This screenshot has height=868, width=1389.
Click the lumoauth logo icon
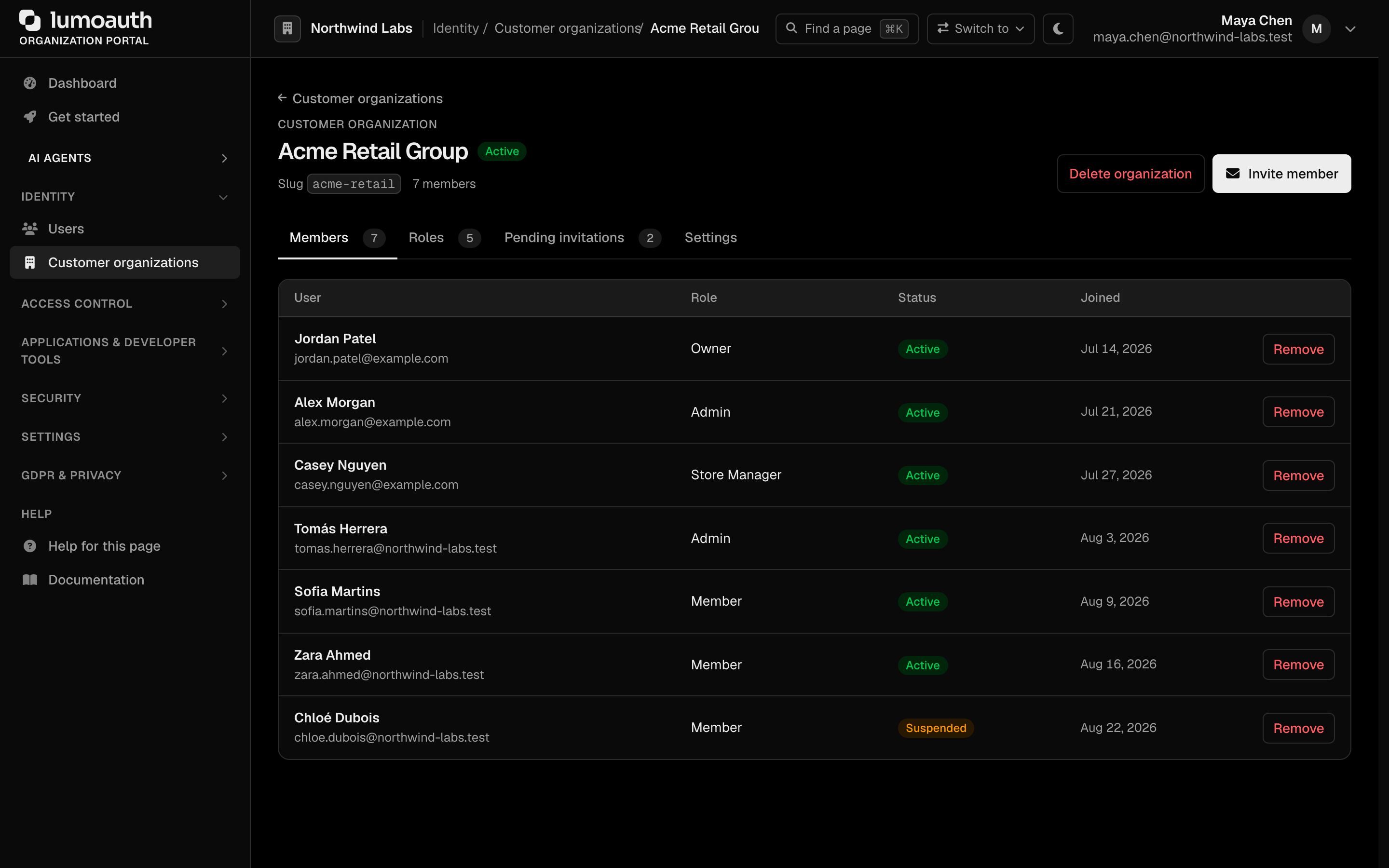point(30,20)
